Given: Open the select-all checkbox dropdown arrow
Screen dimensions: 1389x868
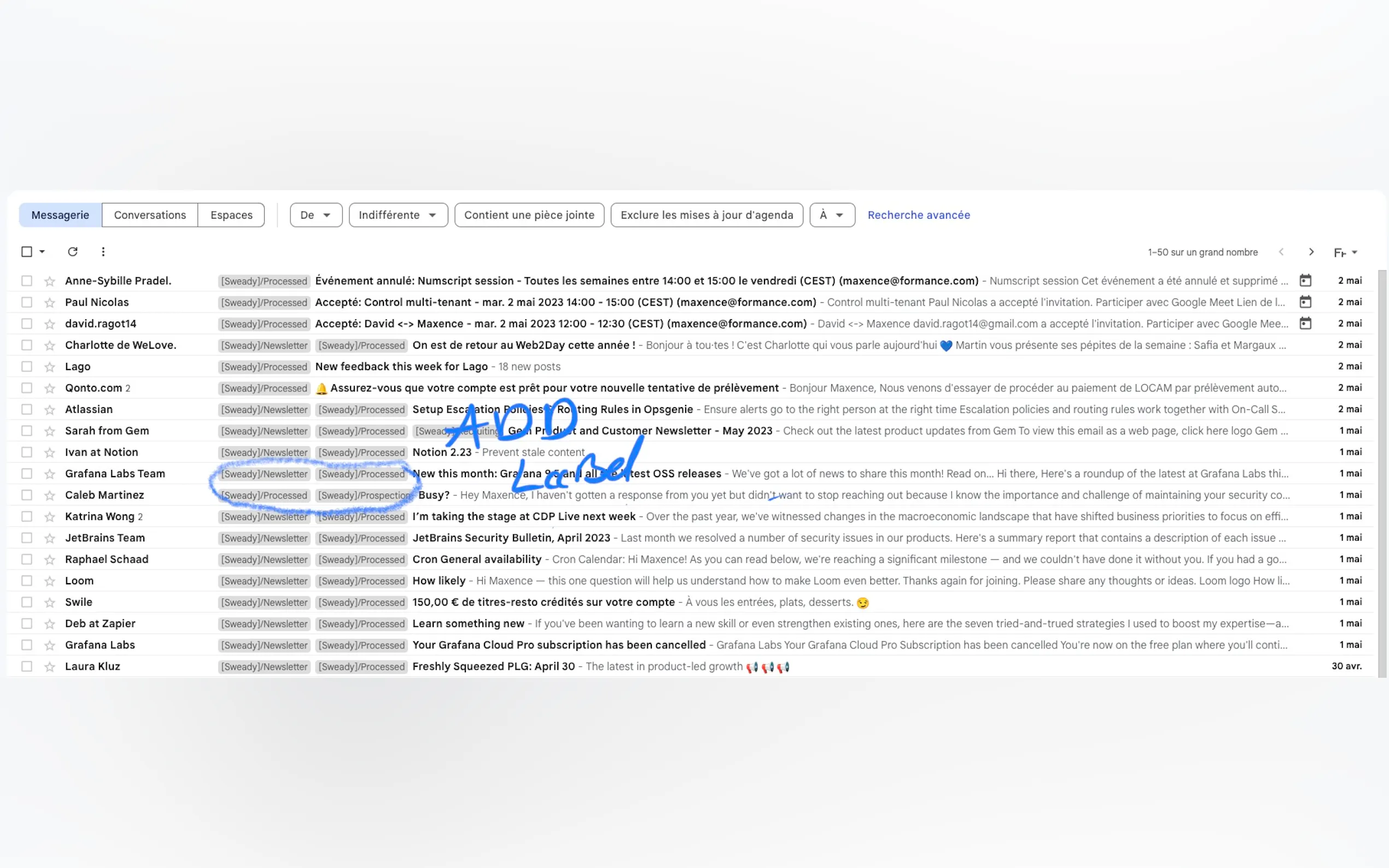Looking at the screenshot, I should 42,251.
